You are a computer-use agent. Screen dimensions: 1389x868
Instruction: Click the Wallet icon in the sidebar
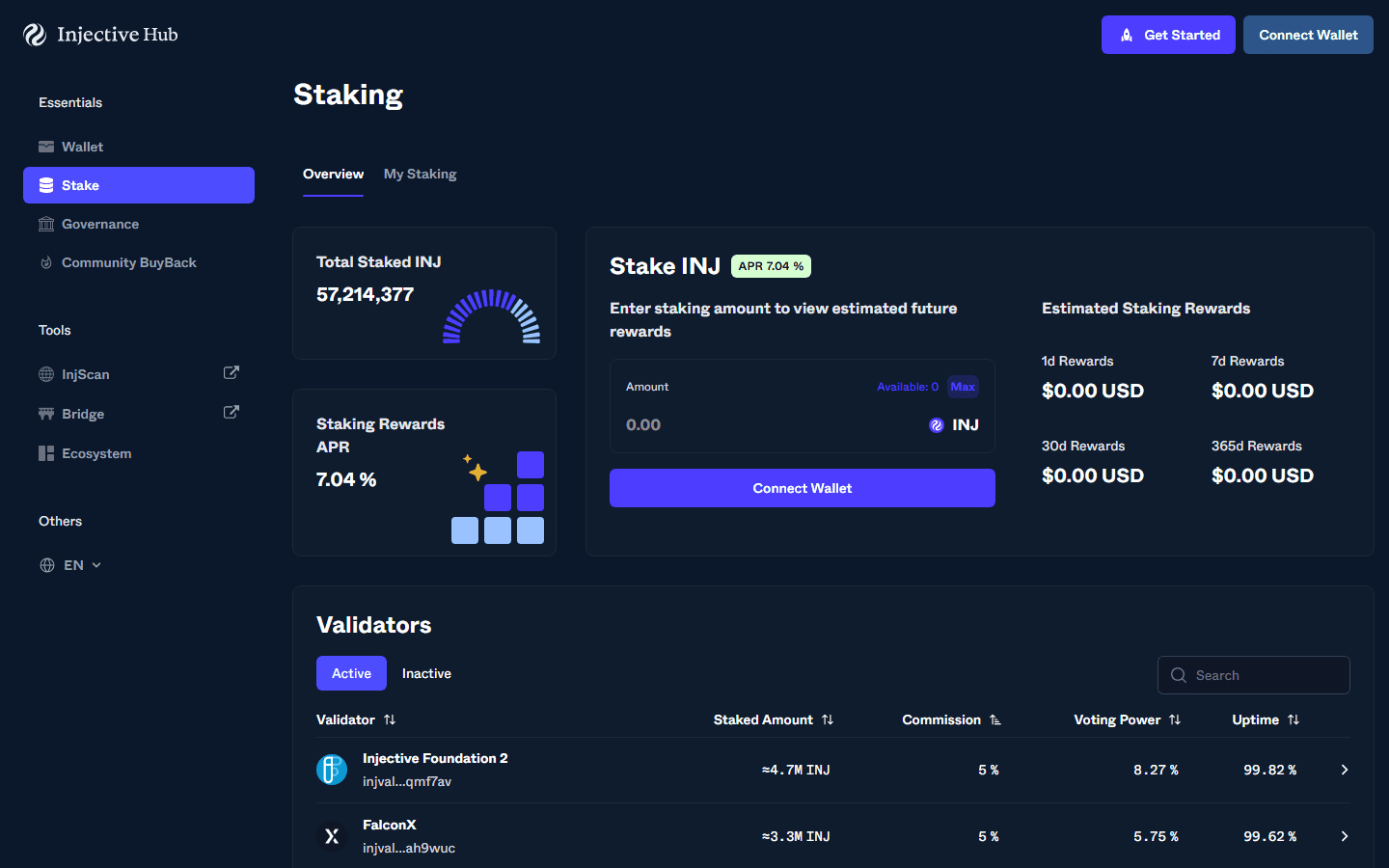[x=46, y=147]
